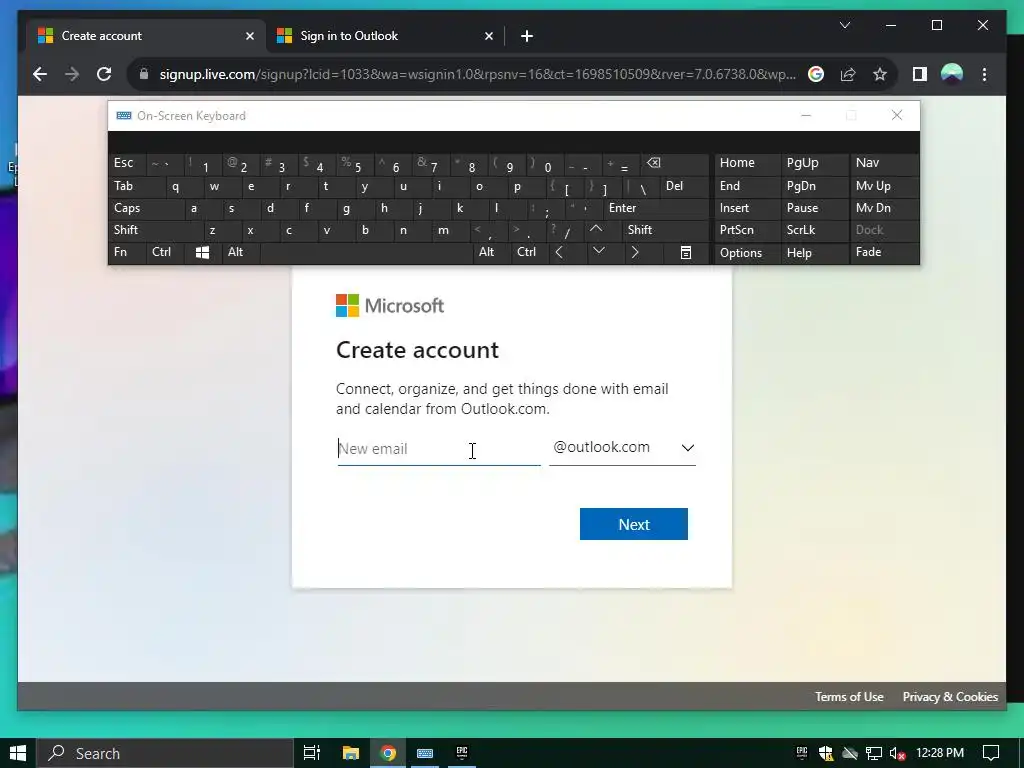Open the Google icon in address bar
Image resolution: width=1024 pixels, height=768 pixels.
[816, 74]
